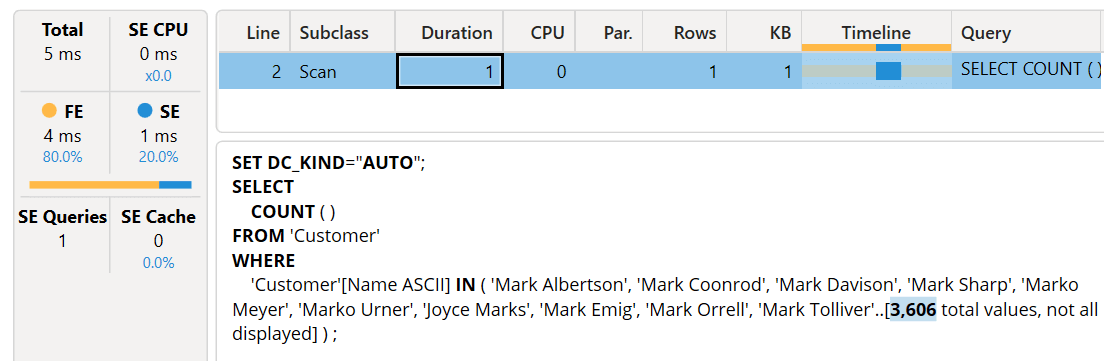Click the Rows column header

pyautogui.click(x=685, y=32)
